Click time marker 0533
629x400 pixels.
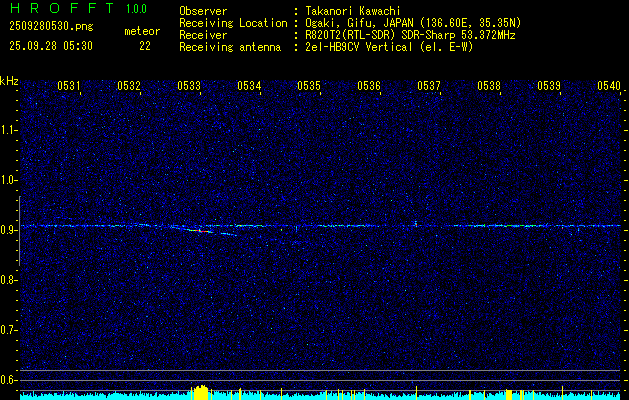tap(189, 86)
